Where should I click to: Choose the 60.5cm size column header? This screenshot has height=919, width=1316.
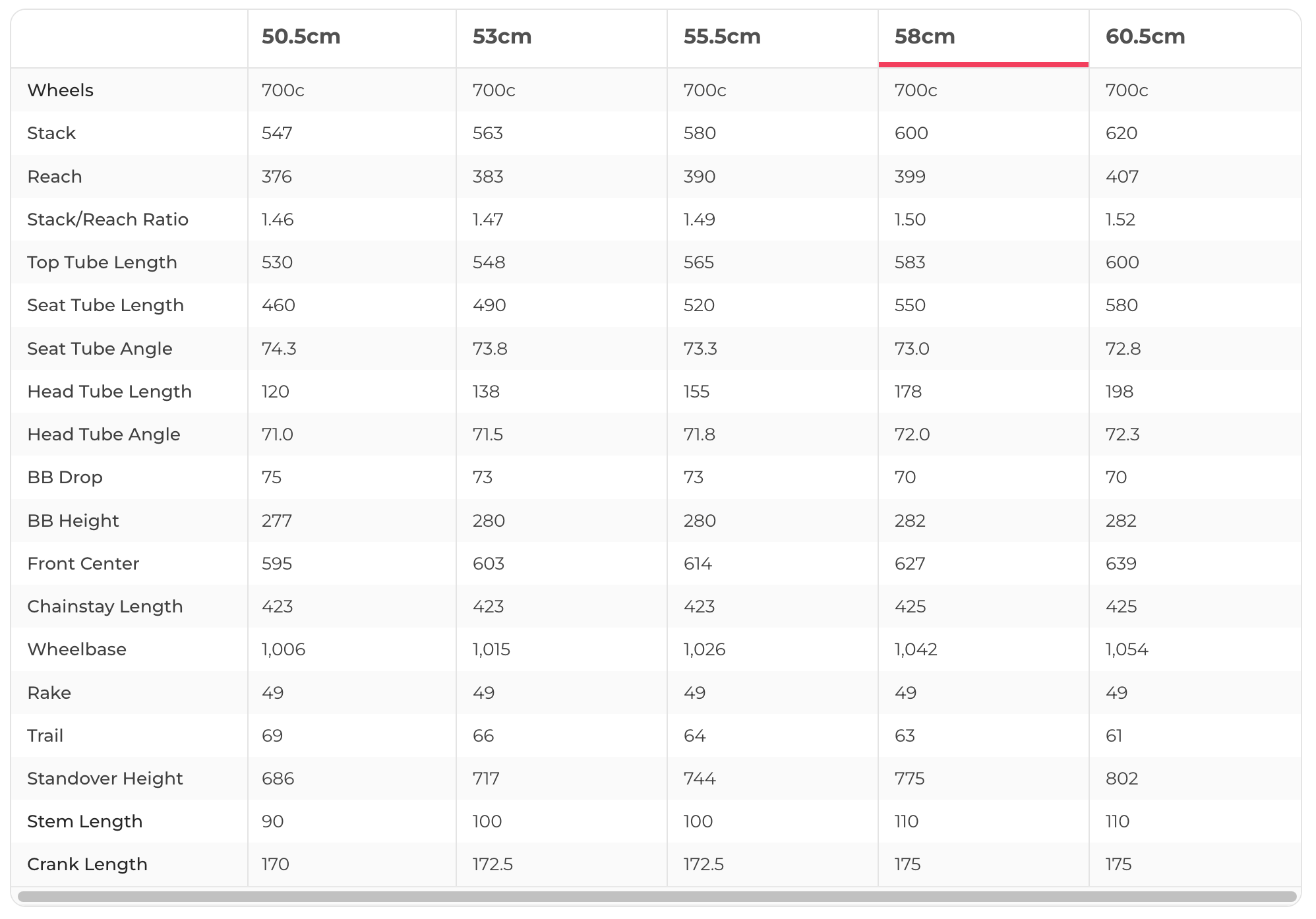pos(1145,37)
